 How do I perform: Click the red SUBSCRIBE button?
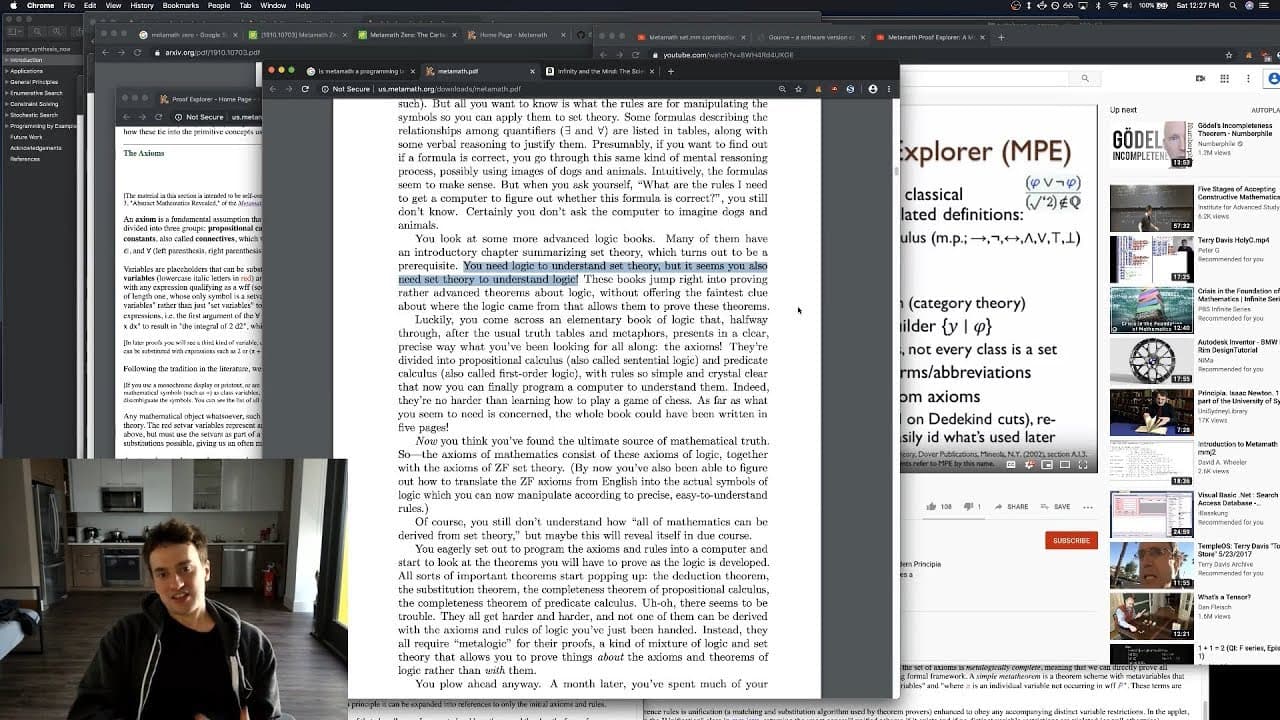point(1071,540)
